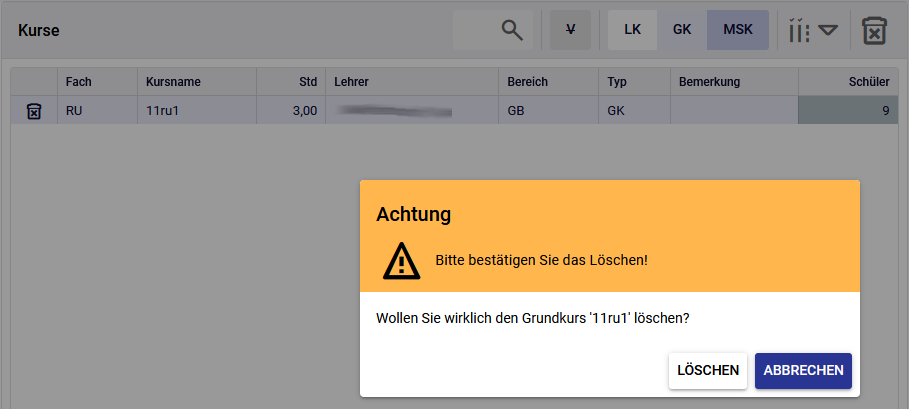Click the struck-through V filter button
Screen dimensions: 909x409
pos(570,30)
